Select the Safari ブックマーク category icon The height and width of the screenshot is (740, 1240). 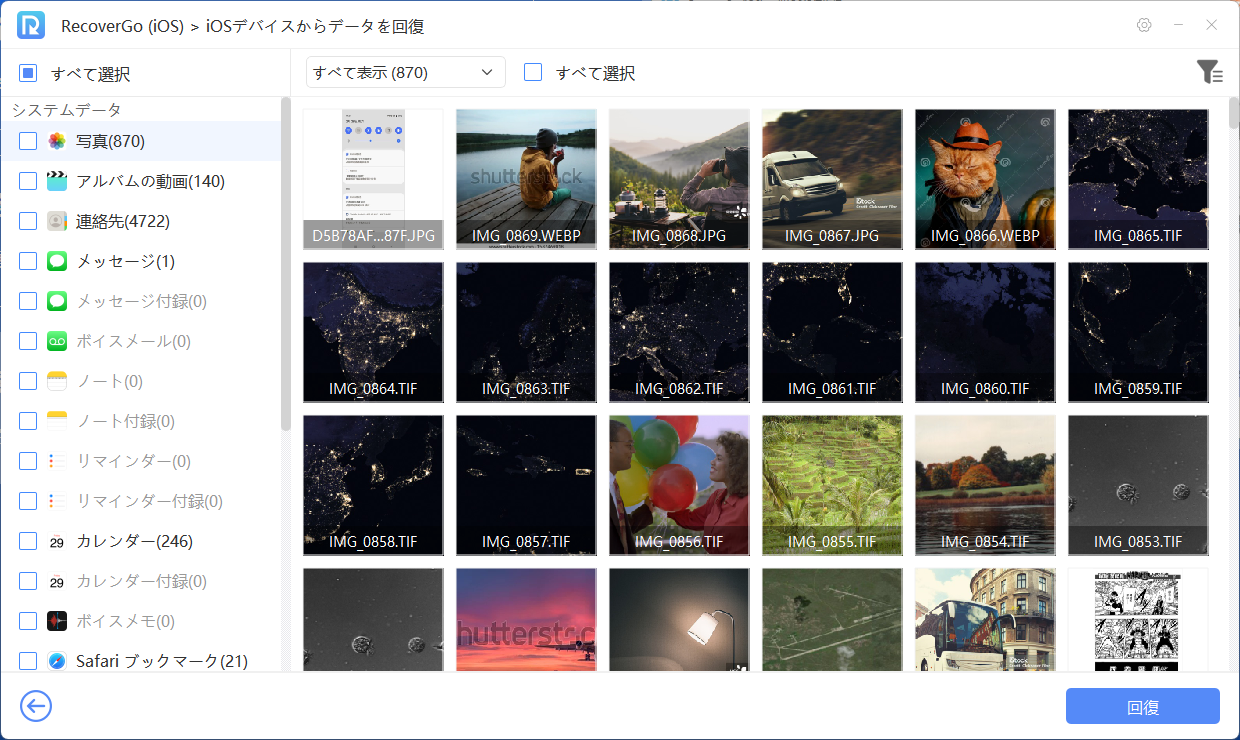click(57, 661)
